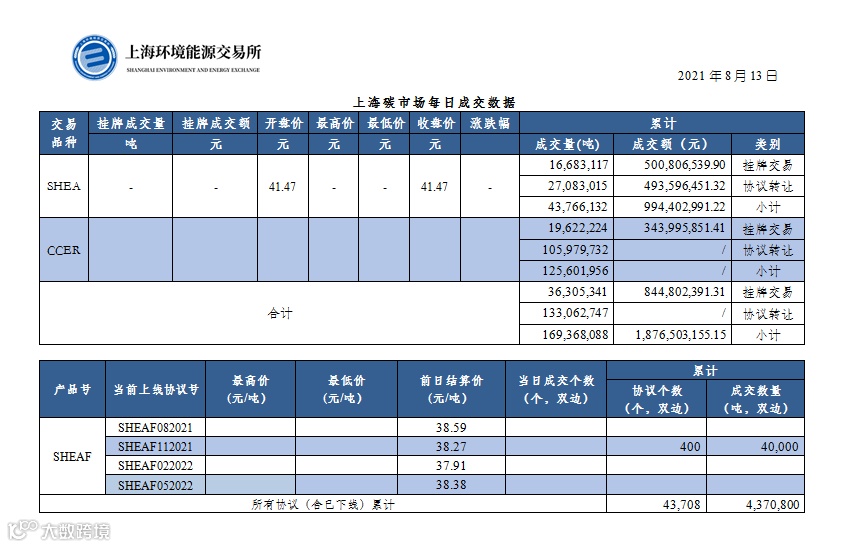Viewport: 842px width, 547px height.
Task: Select the title 上海碳市场每日成交数据
Action: [x=434, y=102]
